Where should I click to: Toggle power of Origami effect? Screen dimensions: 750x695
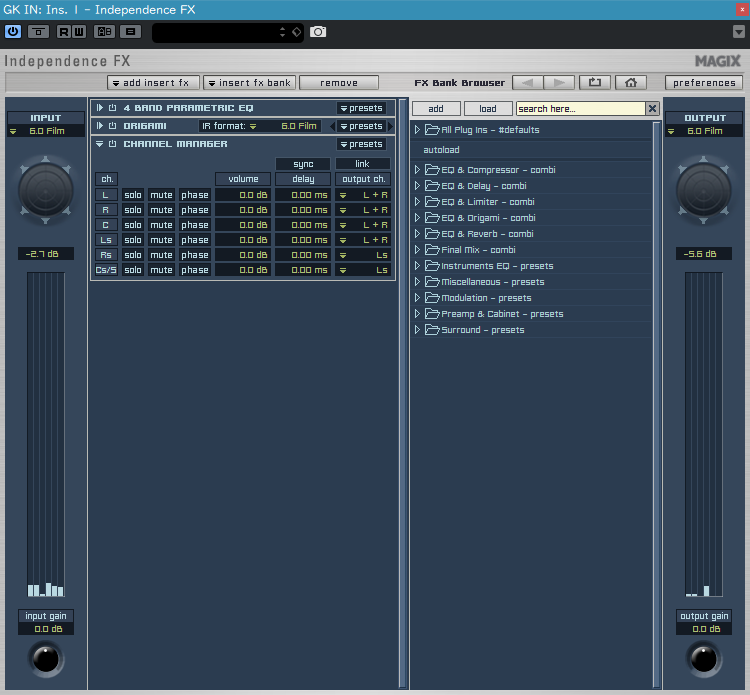pos(112,126)
